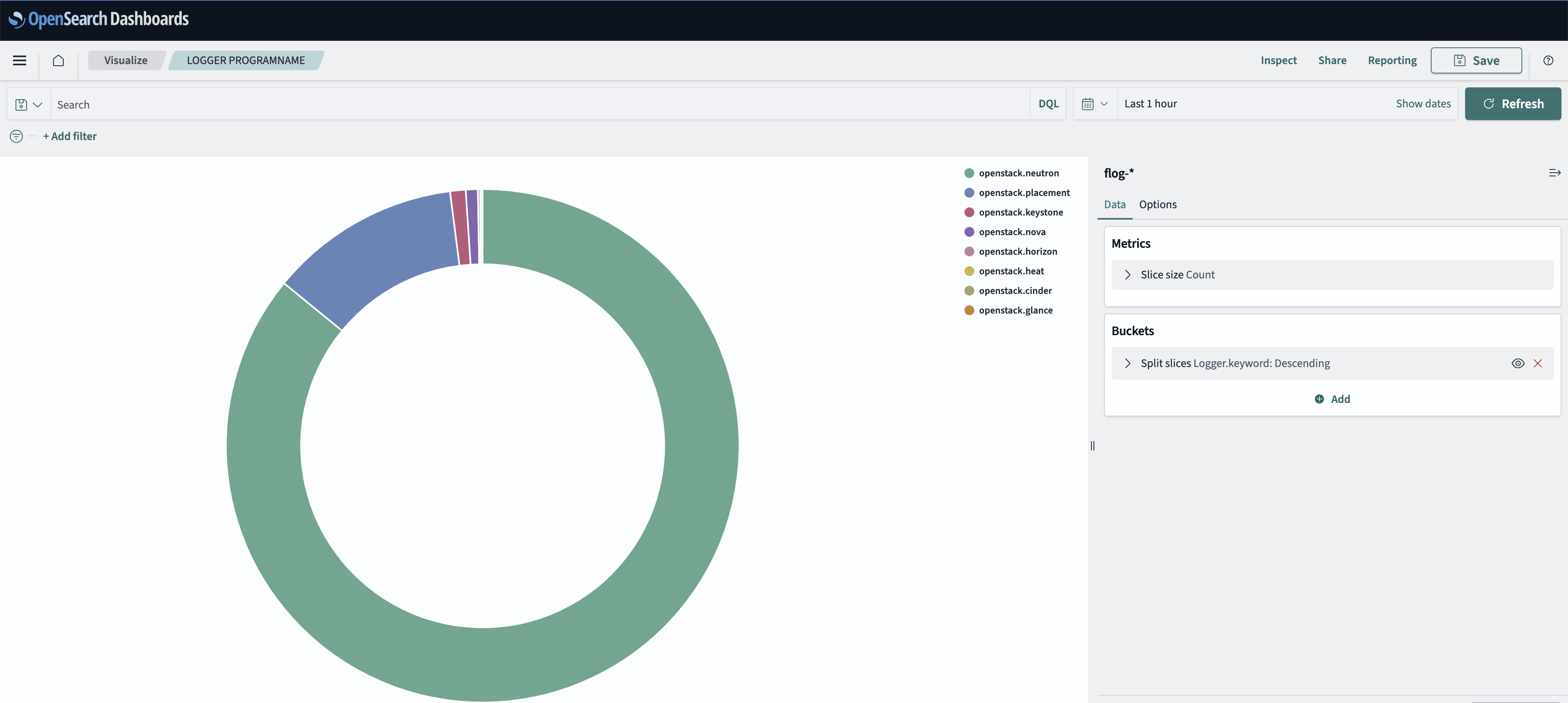Click LOGGER PROGRAMNAME breadcrumb
Screen dimensions: 1568x703
click(x=245, y=60)
